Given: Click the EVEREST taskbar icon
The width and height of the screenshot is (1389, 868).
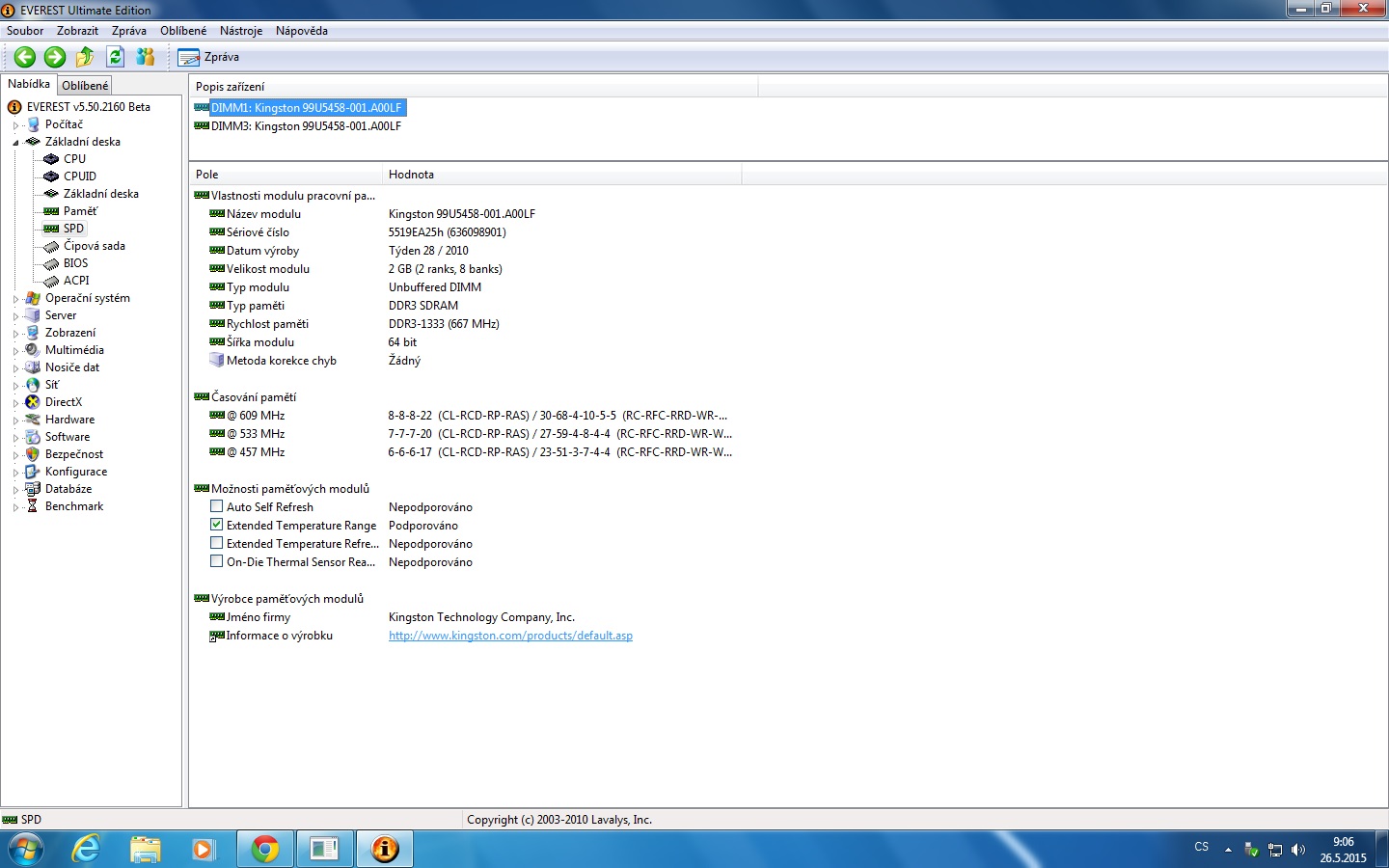Looking at the screenshot, I should (384, 850).
